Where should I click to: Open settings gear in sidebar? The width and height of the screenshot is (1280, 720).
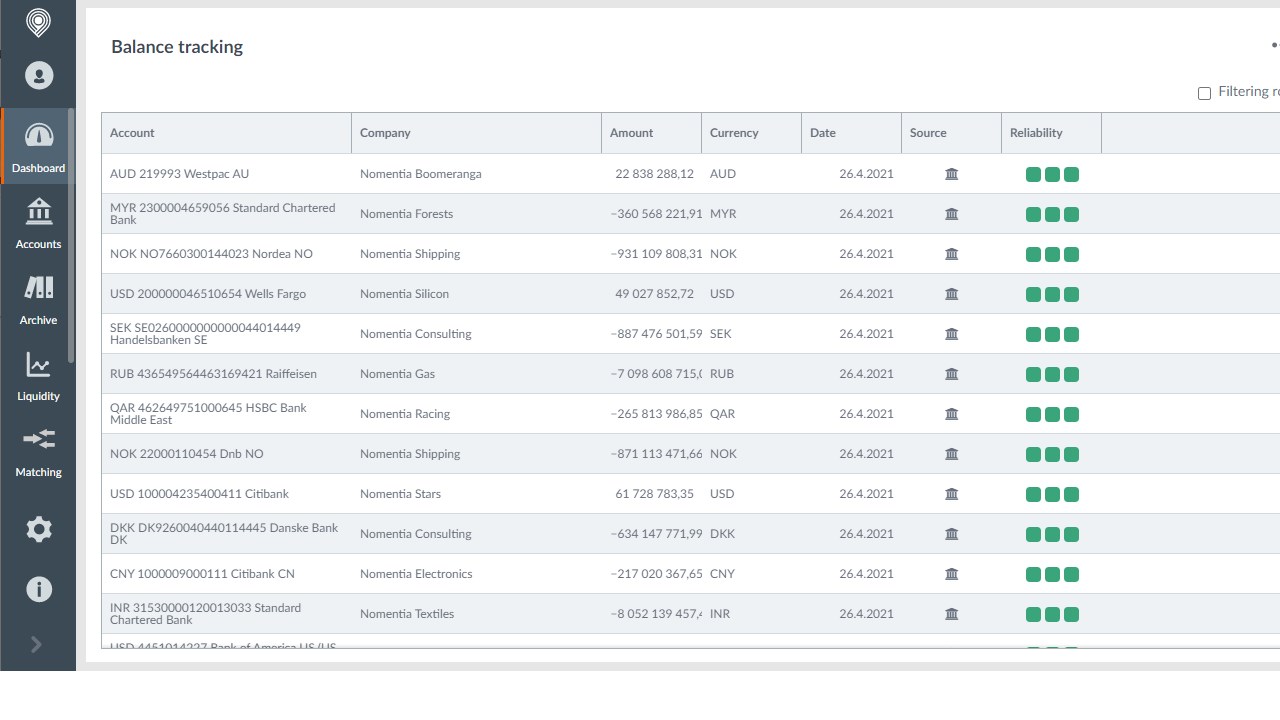click(x=39, y=529)
